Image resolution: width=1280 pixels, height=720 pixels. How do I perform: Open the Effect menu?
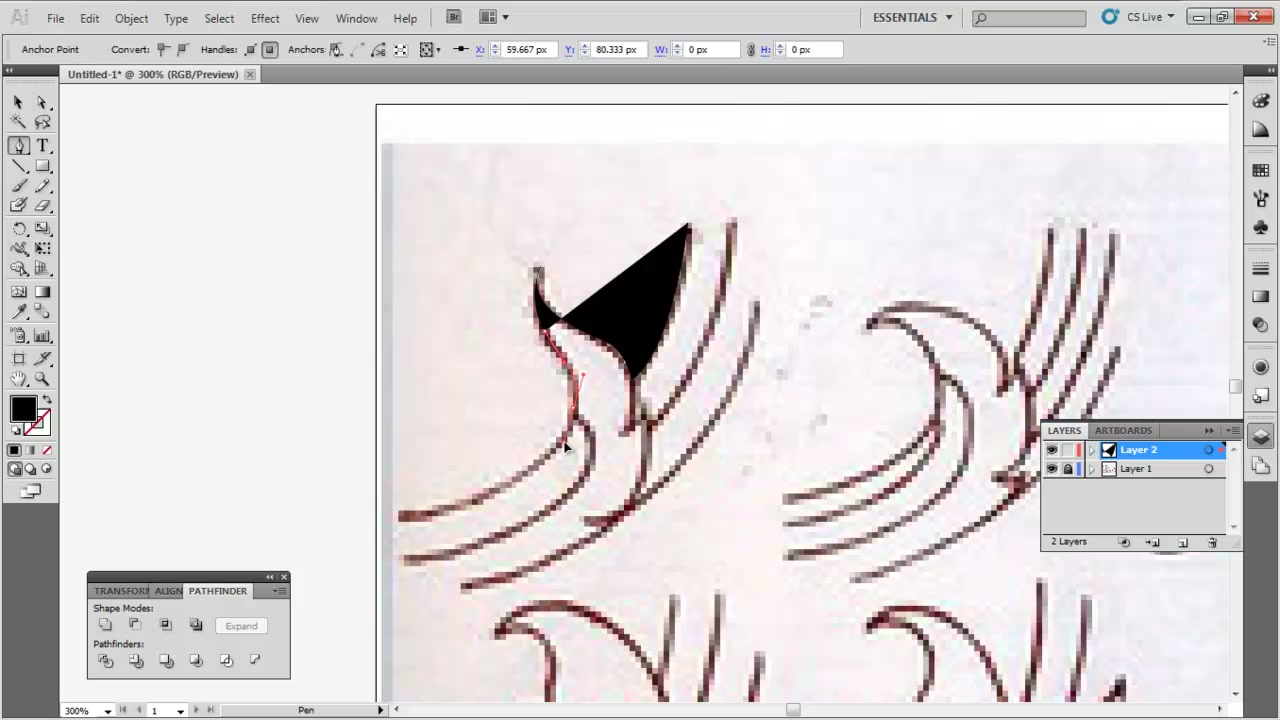(x=265, y=18)
